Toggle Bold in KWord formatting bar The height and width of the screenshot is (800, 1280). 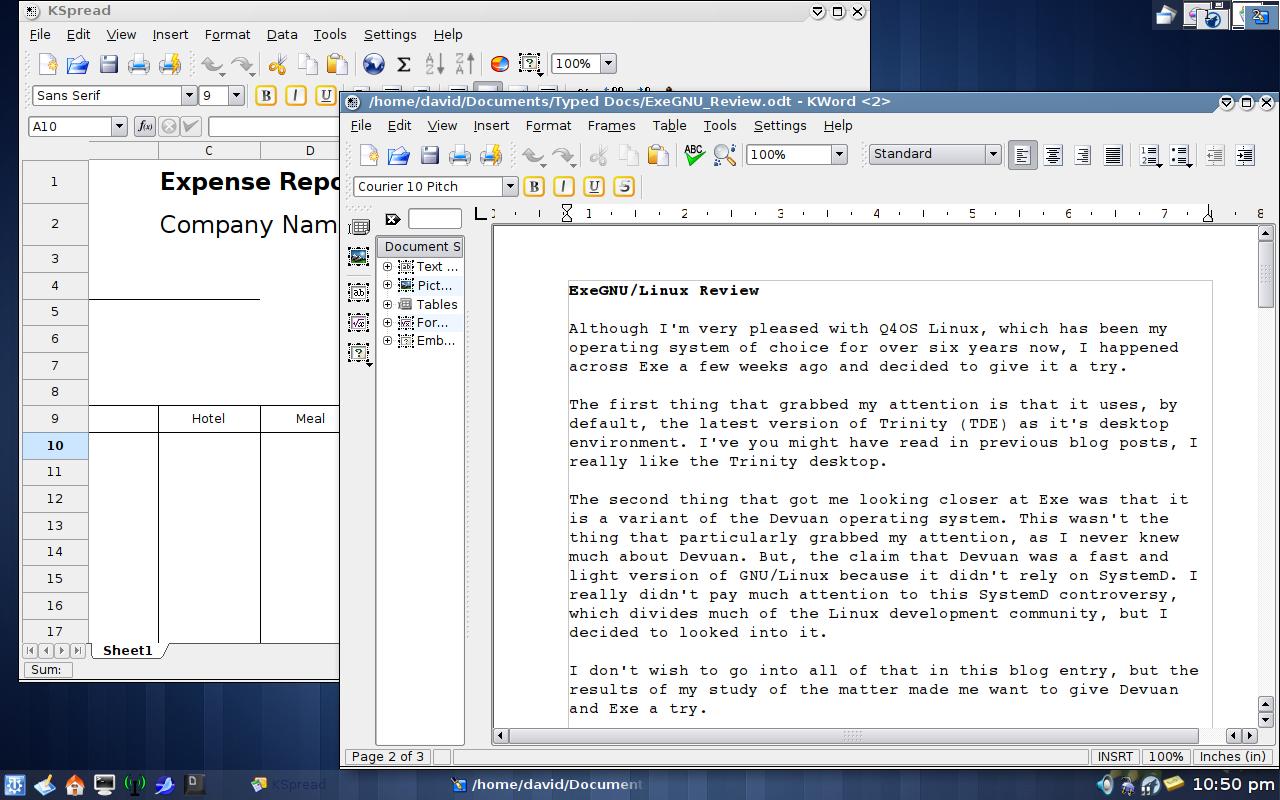tap(534, 186)
